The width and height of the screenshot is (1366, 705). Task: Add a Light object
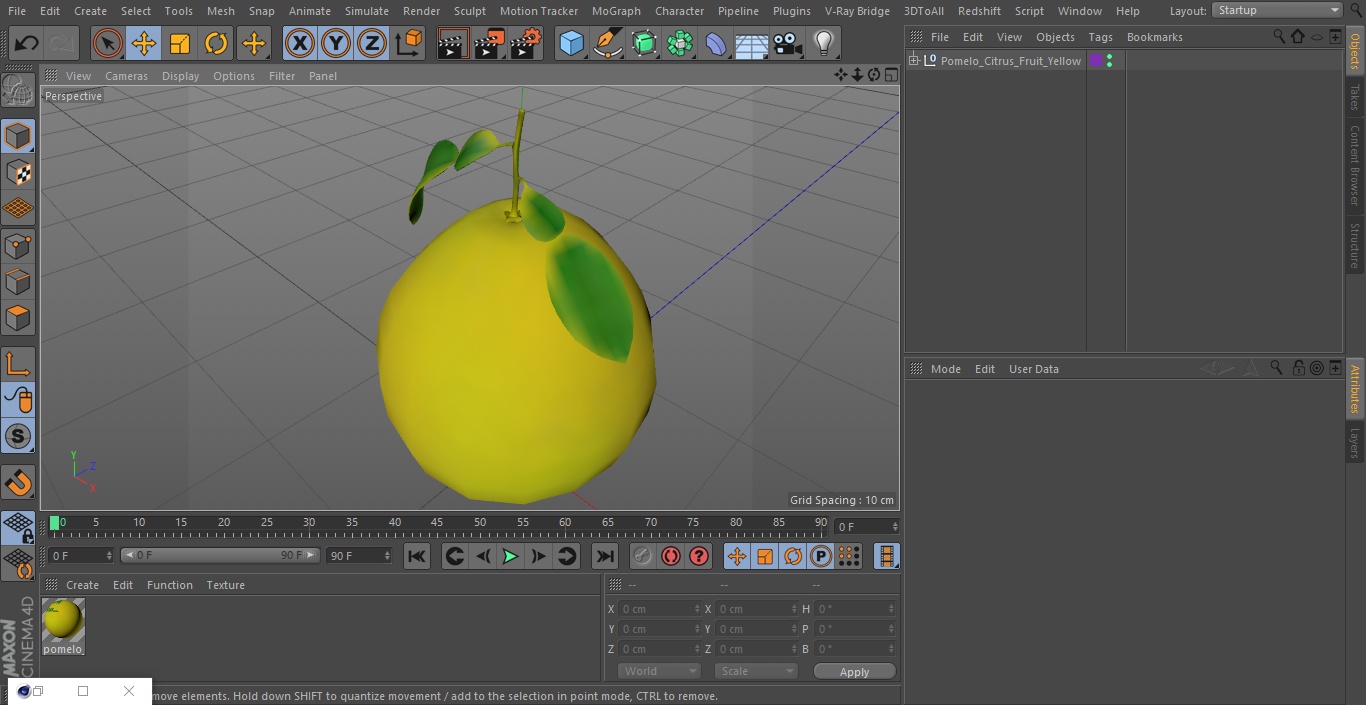click(824, 44)
